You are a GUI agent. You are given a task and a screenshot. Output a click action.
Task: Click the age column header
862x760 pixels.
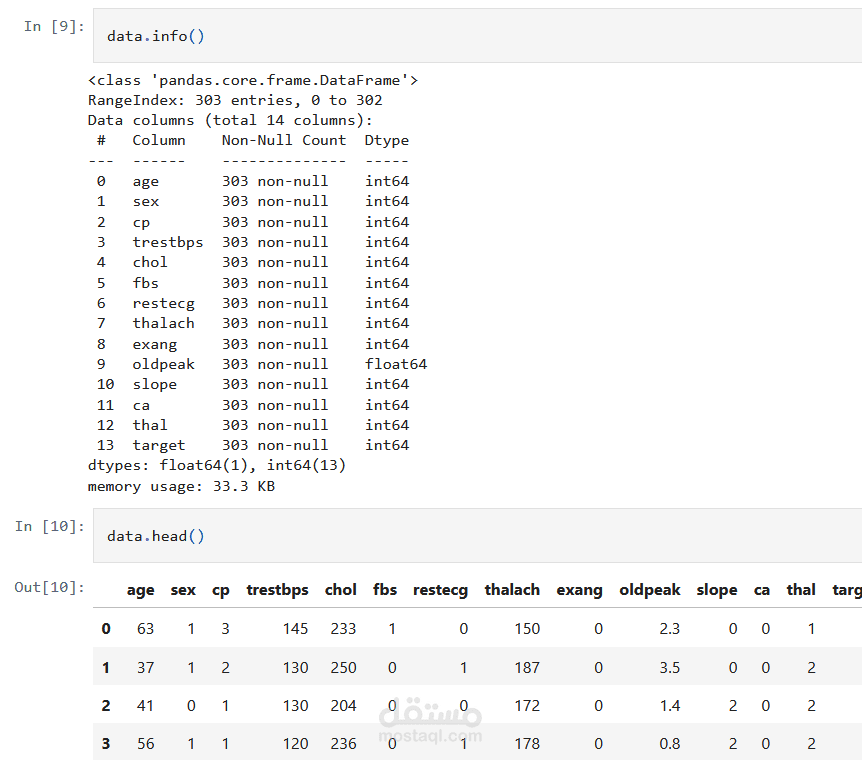coord(140,590)
